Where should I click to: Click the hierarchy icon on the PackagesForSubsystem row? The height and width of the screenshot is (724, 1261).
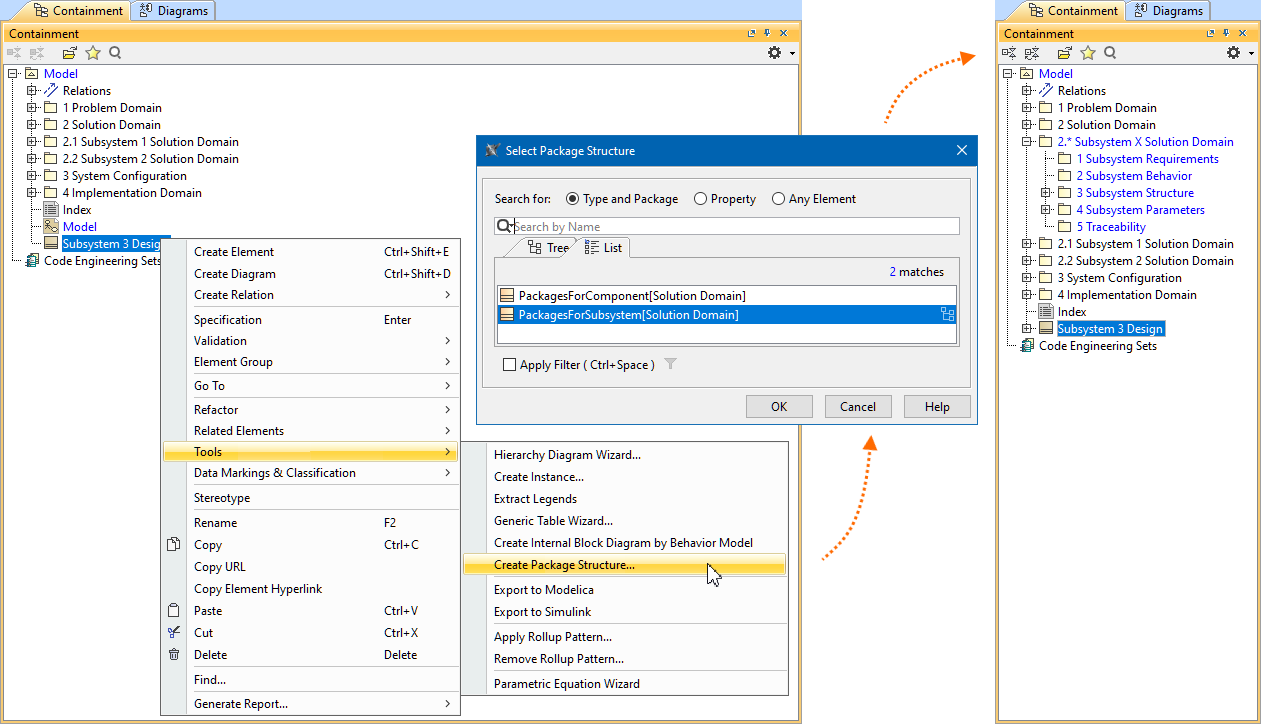point(946,315)
